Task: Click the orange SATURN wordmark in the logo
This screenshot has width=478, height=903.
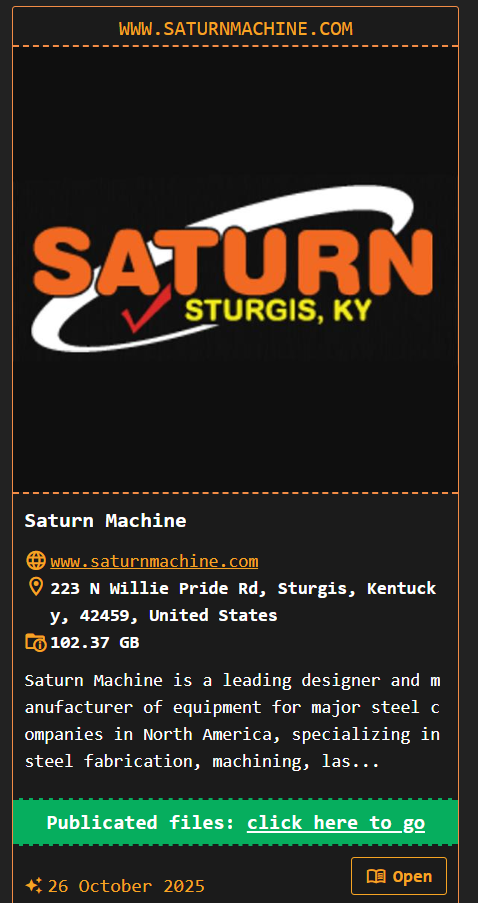Action: (233, 260)
